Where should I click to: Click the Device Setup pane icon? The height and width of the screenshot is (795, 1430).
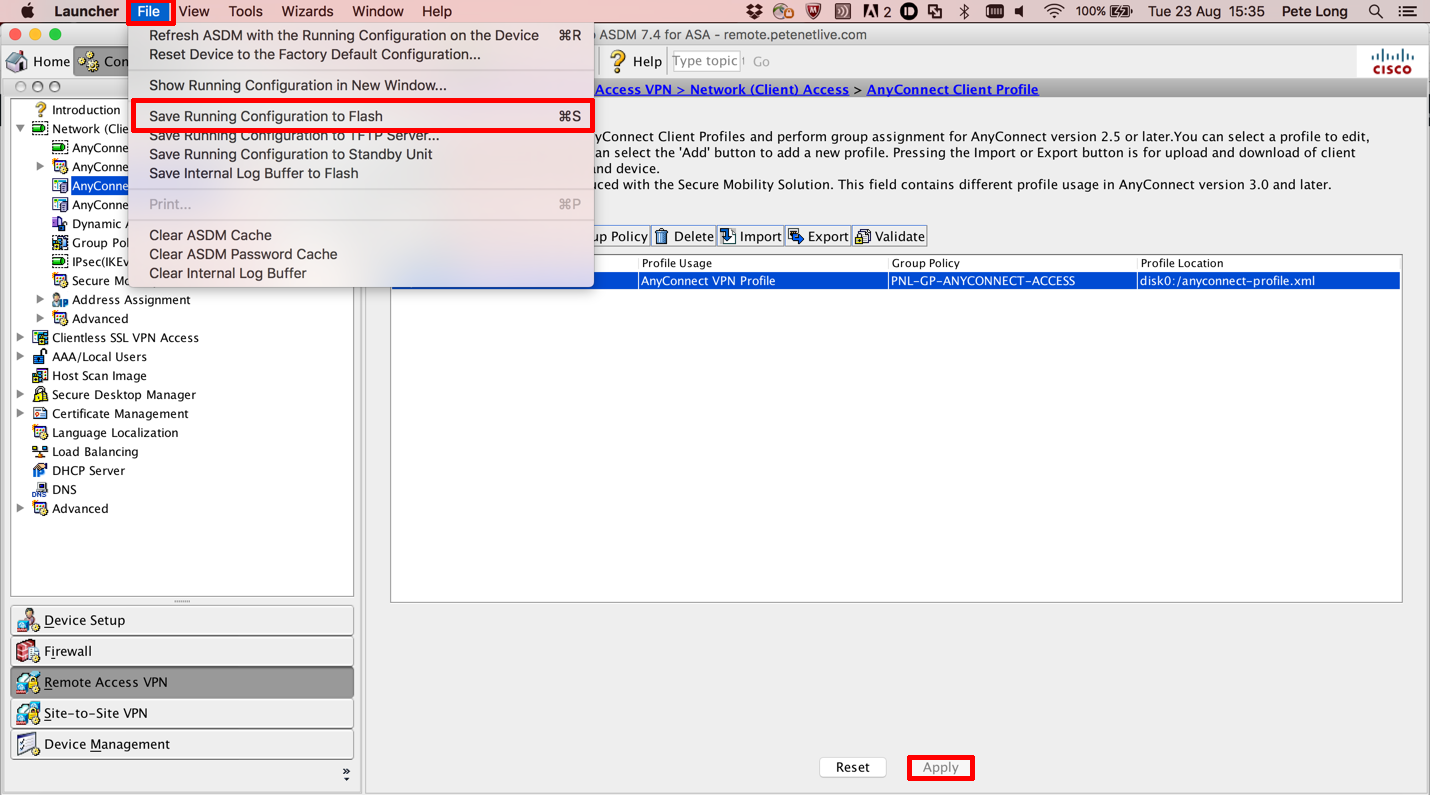point(28,620)
